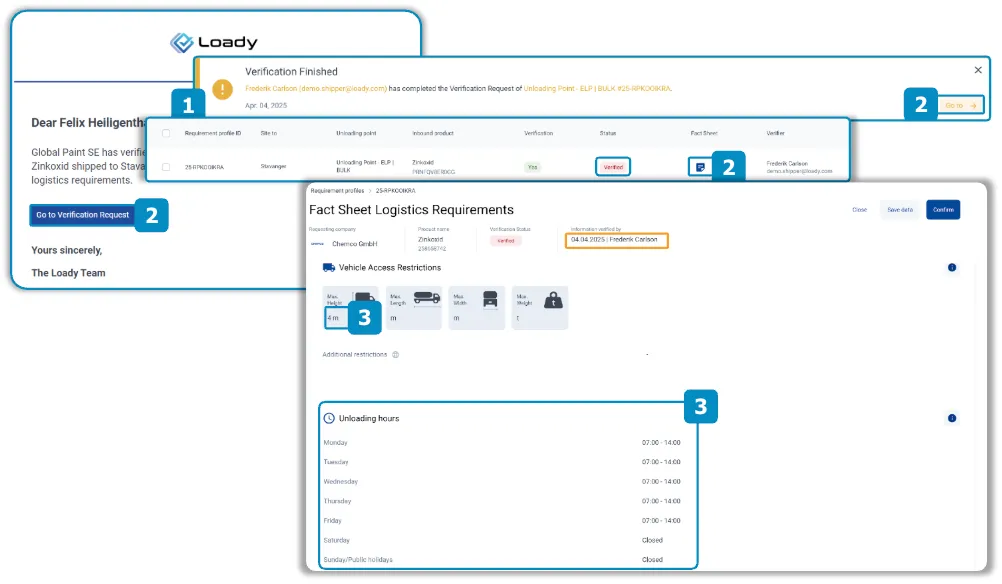Click the Confirm button on Fact Sheet
1002x584 pixels.
(x=943, y=210)
